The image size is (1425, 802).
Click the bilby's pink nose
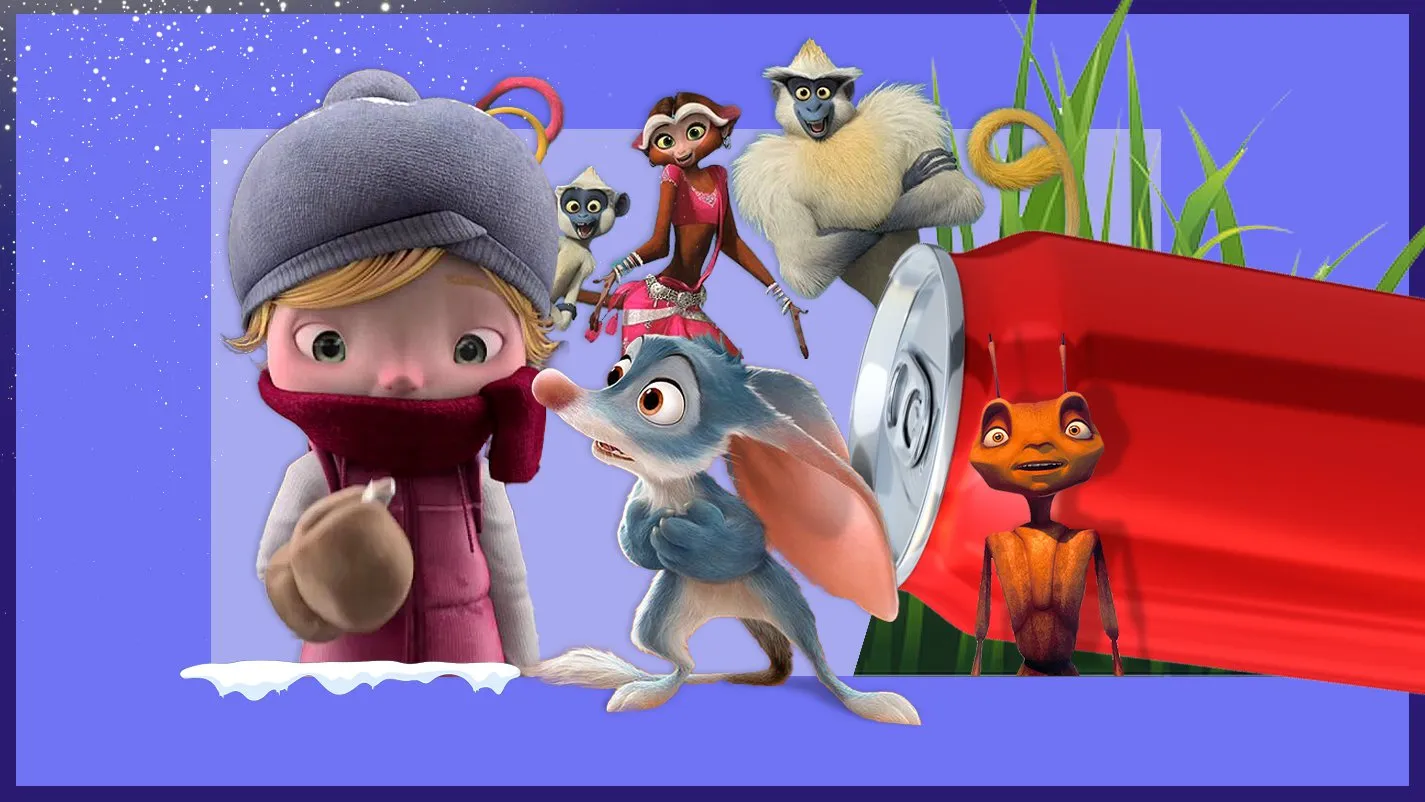547,384
